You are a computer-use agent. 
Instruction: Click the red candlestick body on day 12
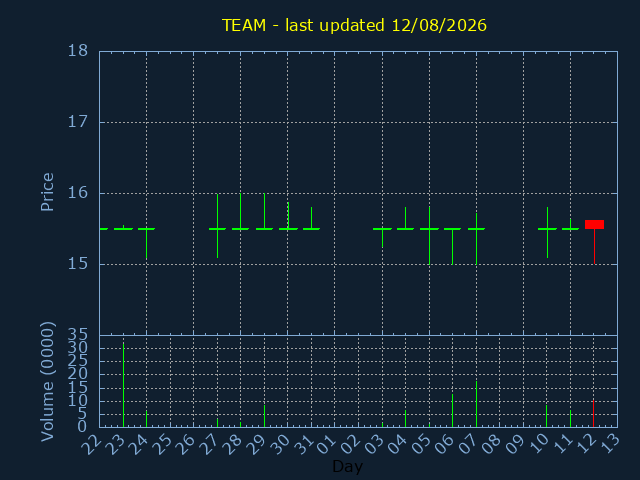[x=594, y=224]
